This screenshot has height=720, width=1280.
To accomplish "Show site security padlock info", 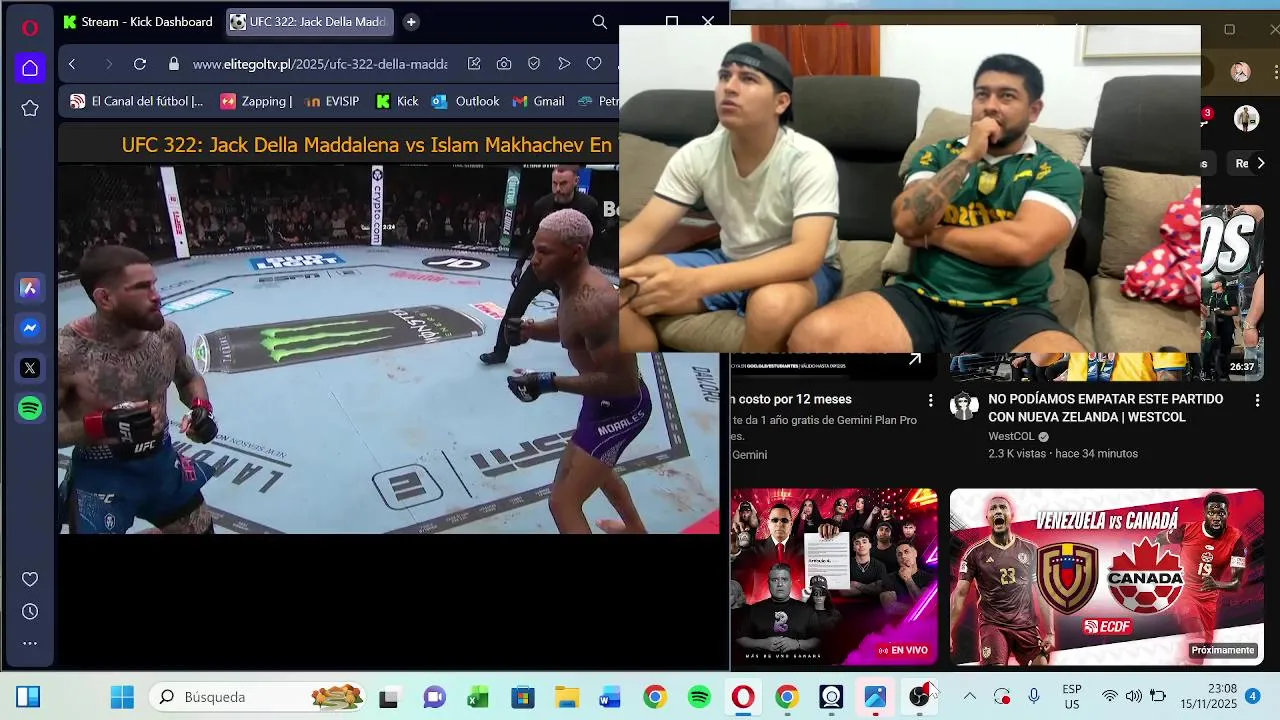I will click(x=174, y=64).
